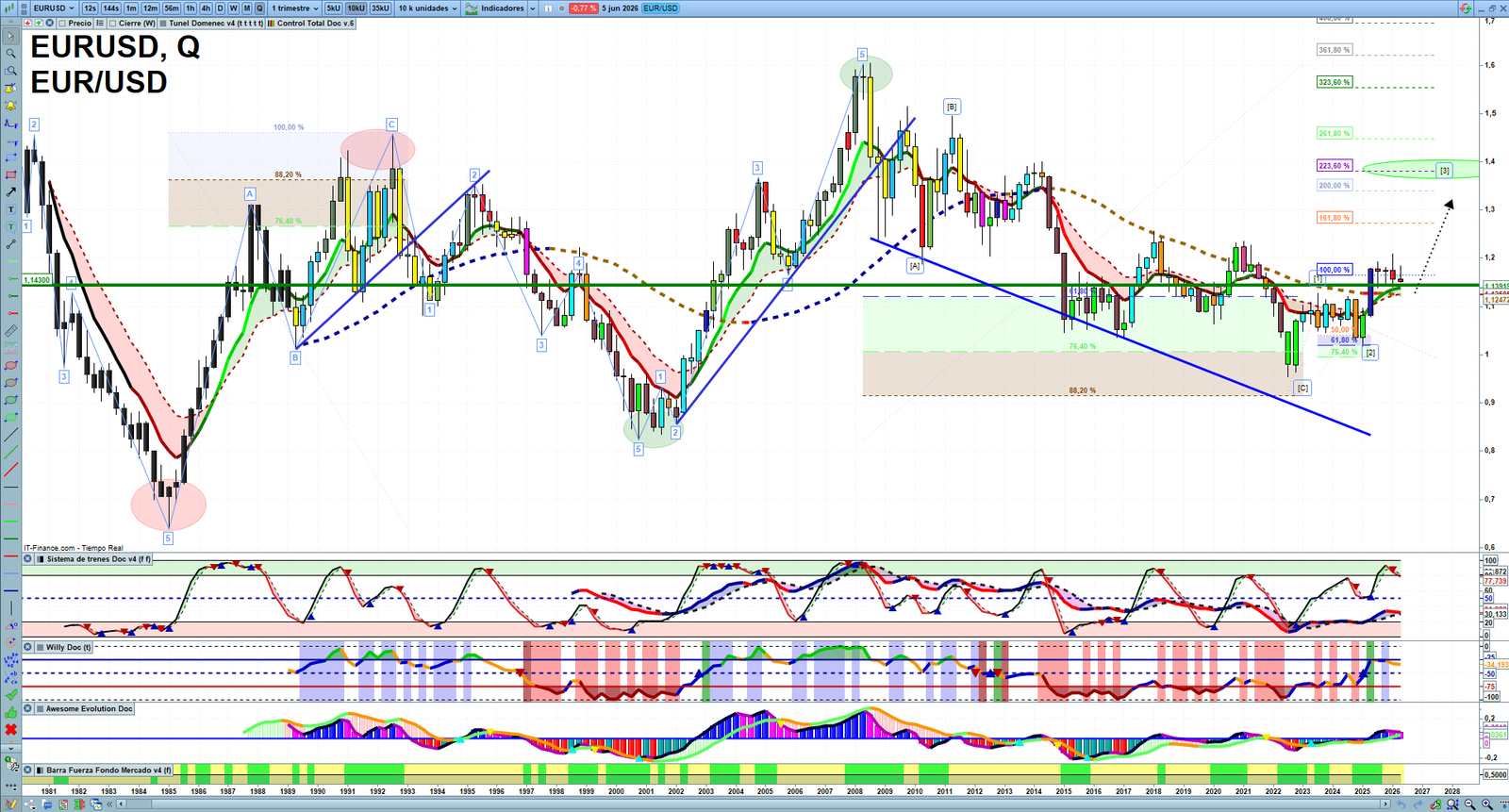The width and height of the screenshot is (1509, 812).
Task: Click the Sistema de trenes Doc v4 label
Action: tap(98, 559)
